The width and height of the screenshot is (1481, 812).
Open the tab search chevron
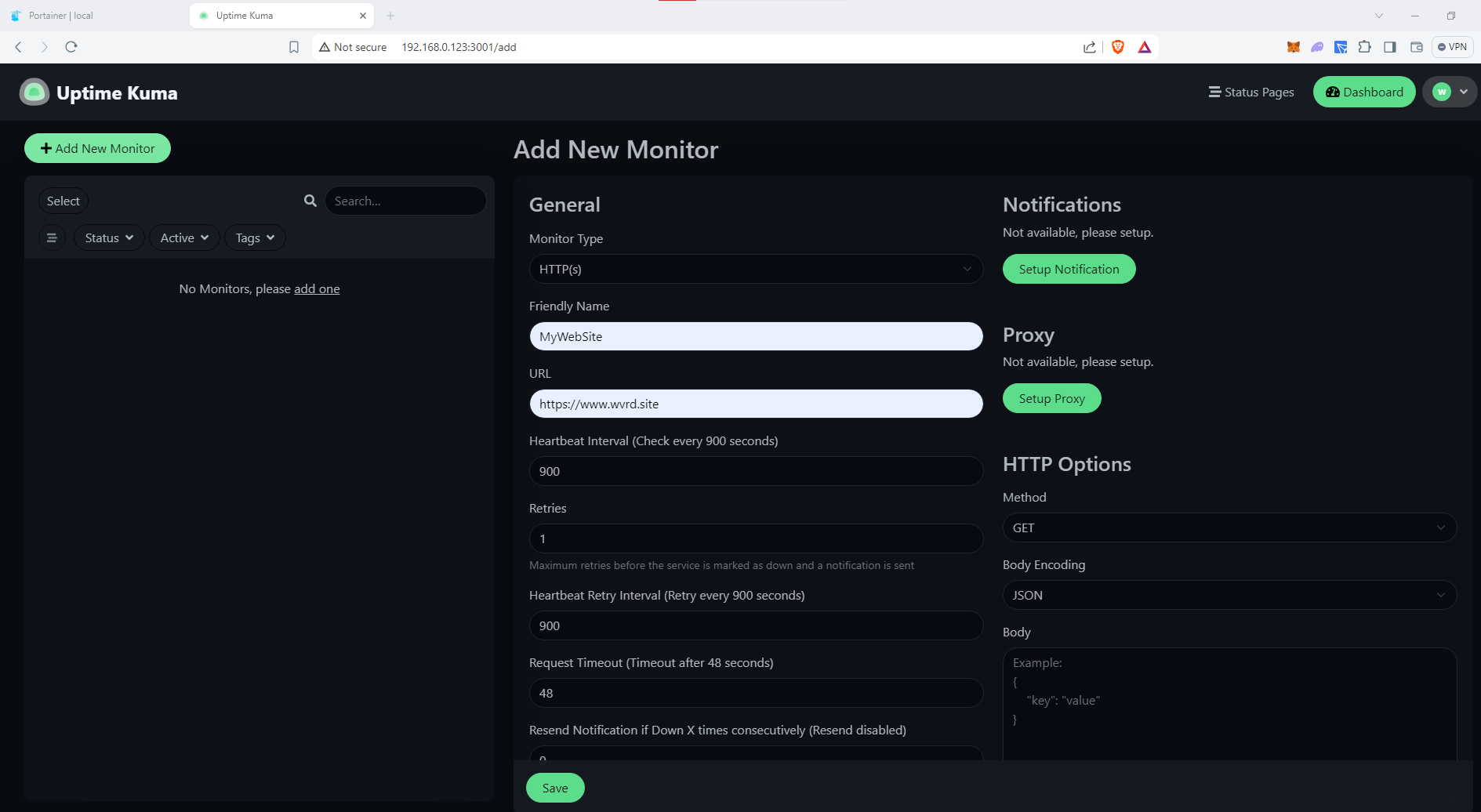click(x=1379, y=16)
